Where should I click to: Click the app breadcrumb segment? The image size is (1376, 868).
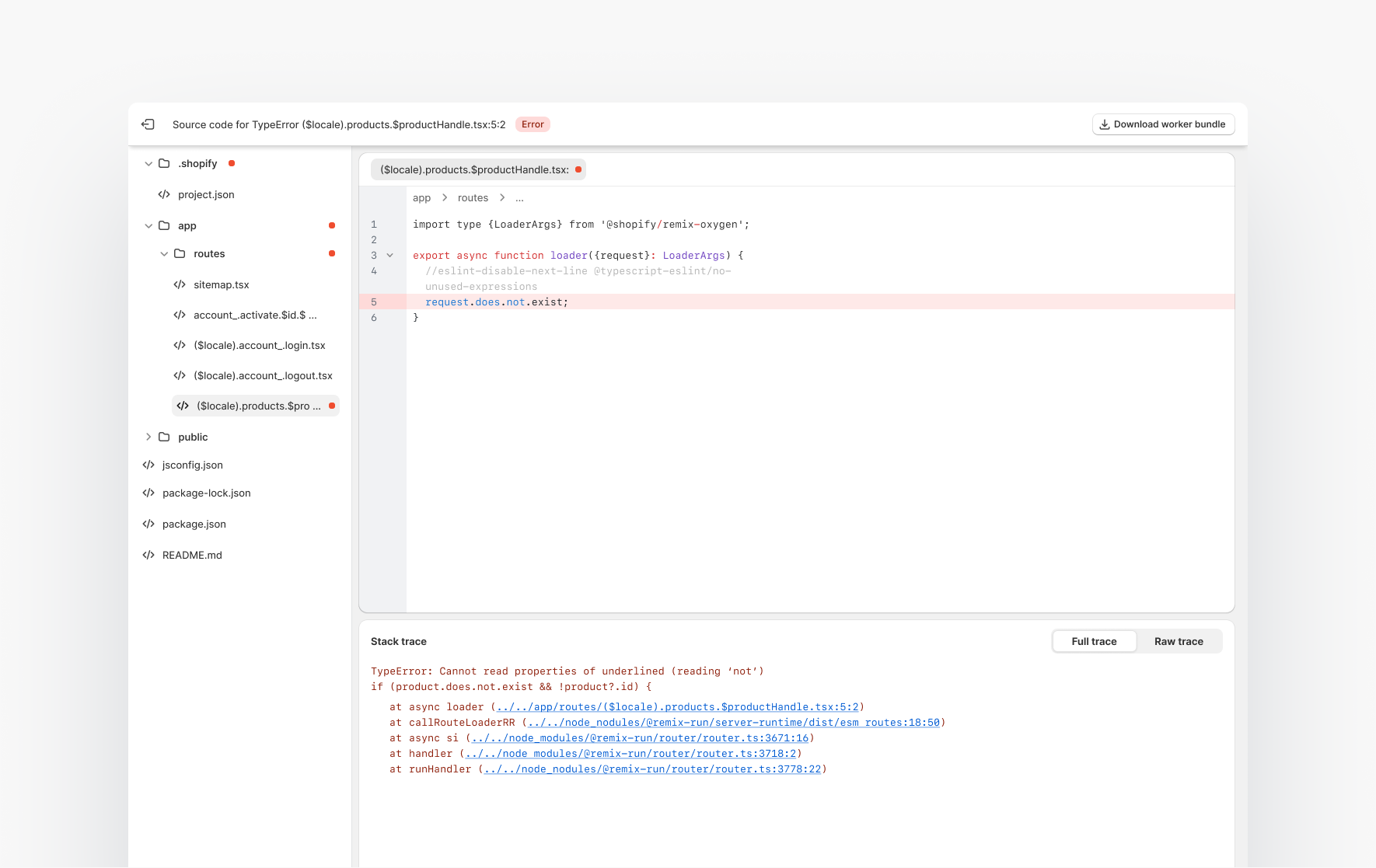point(421,198)
